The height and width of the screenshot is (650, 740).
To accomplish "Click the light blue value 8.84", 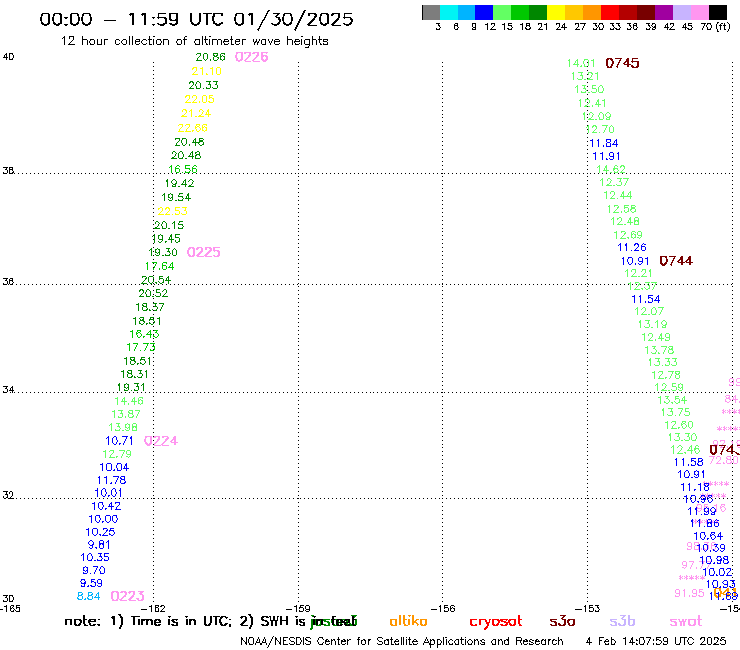I will [x=88, y=596].
